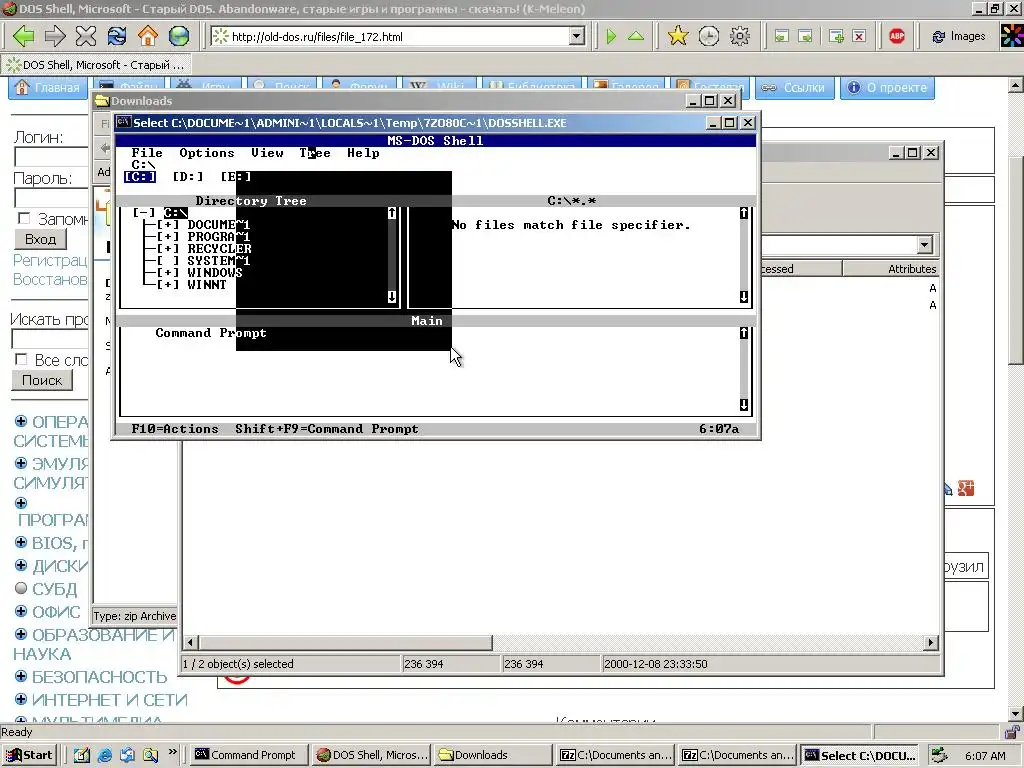Stop page loading with the X icon
Screen dimensions: 1024x768
[86, 36]
